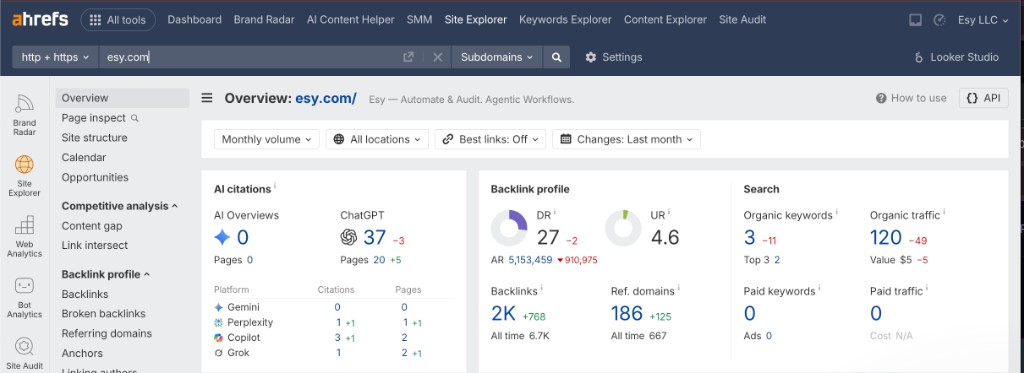Viewport: 1024px width, 373px height.
Task: Open Brand Radar sidebar icon
Action: point(24,114)
